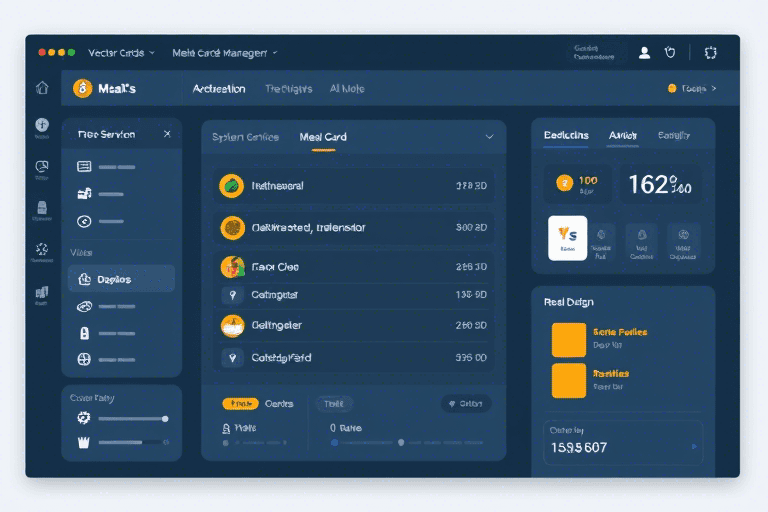Click the globe icon in the left panel list
Image resolution: width=768 pixels, height=512 pixels.
[84, 359]
